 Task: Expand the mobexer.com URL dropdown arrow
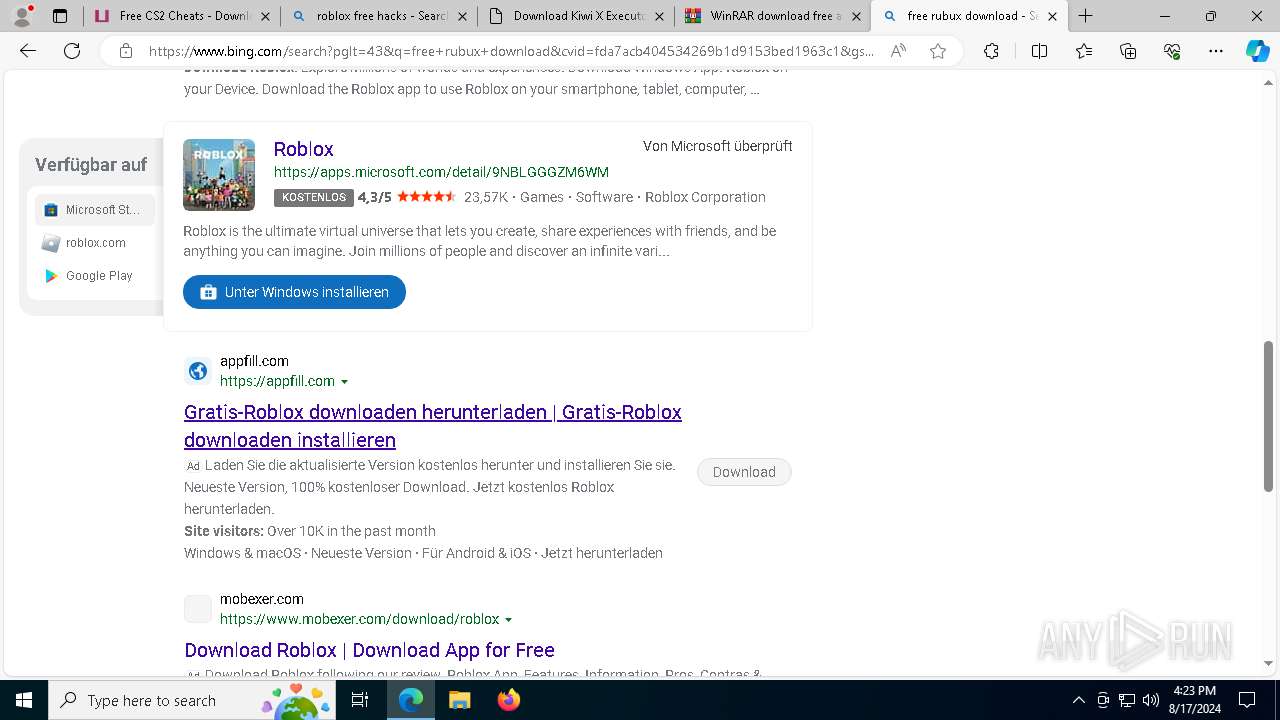tap(509, 620)
